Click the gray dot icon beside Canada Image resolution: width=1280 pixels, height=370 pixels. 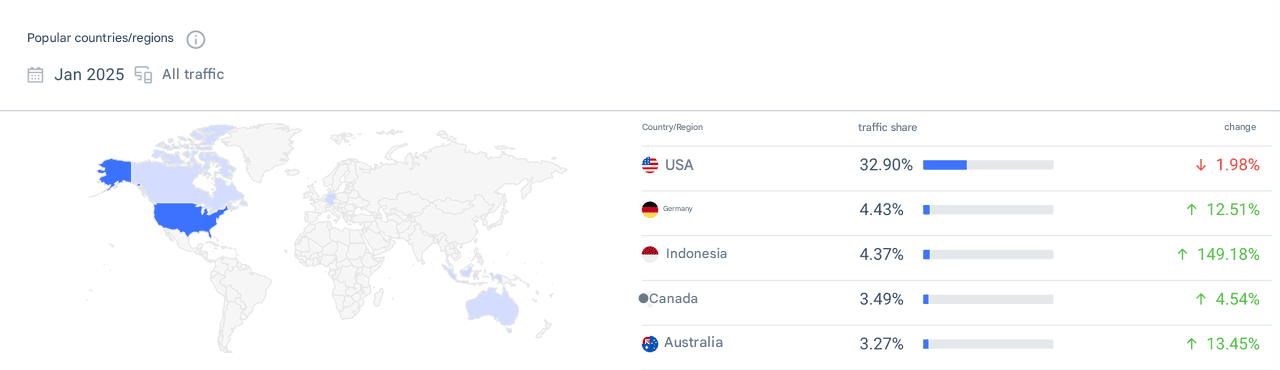pyautogui.click(x=643, y=298)
